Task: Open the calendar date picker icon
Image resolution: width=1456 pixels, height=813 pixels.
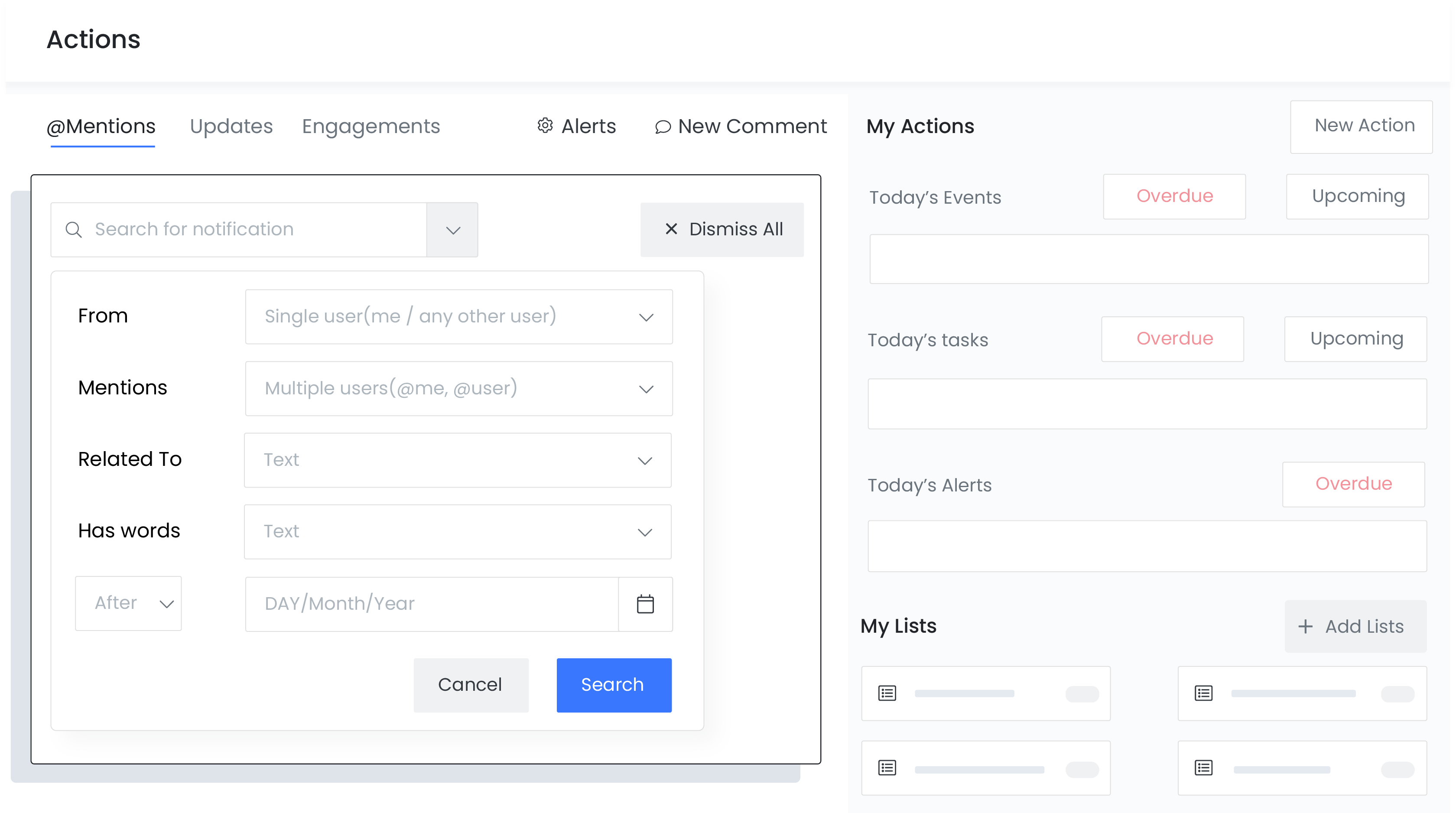Action: tap(645, 604)
